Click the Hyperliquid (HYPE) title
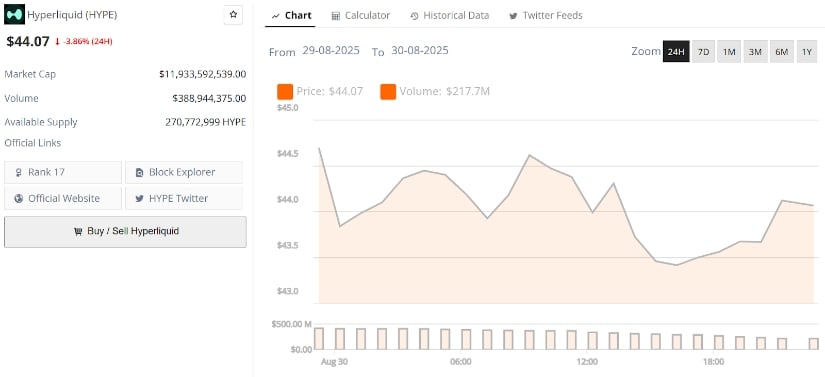825x377 pixels. click(72, 15)
